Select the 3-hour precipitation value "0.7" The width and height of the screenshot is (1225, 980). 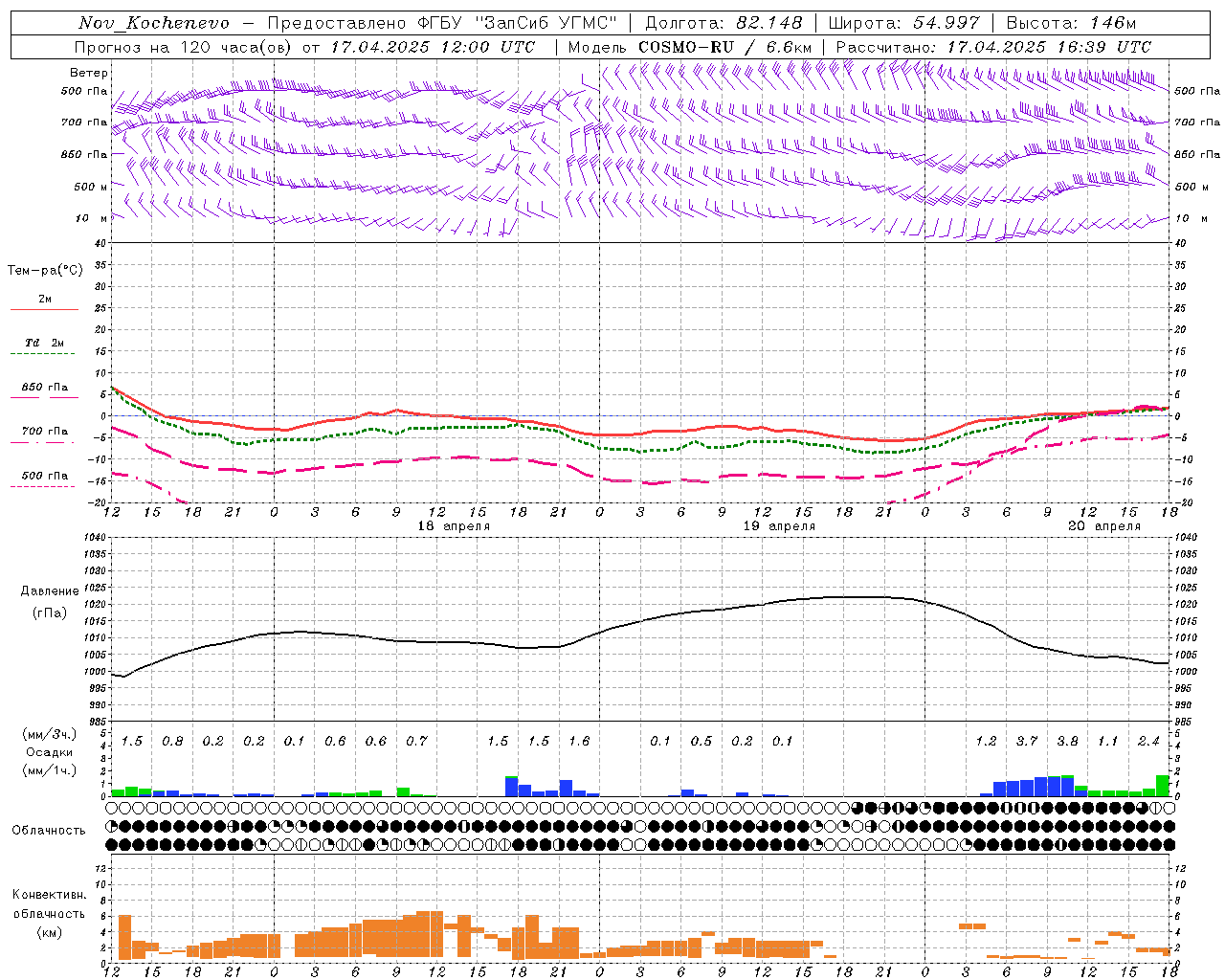416,742
